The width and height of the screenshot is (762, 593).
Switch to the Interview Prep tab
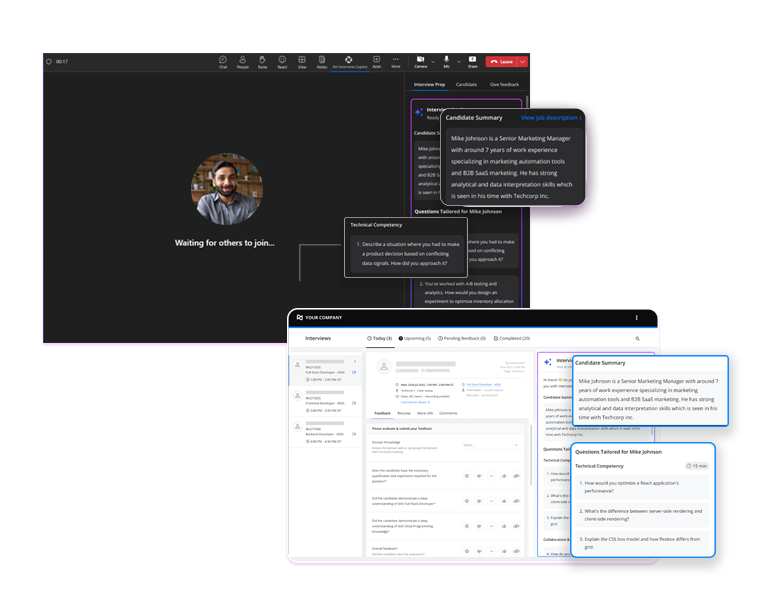coord(429,85)
